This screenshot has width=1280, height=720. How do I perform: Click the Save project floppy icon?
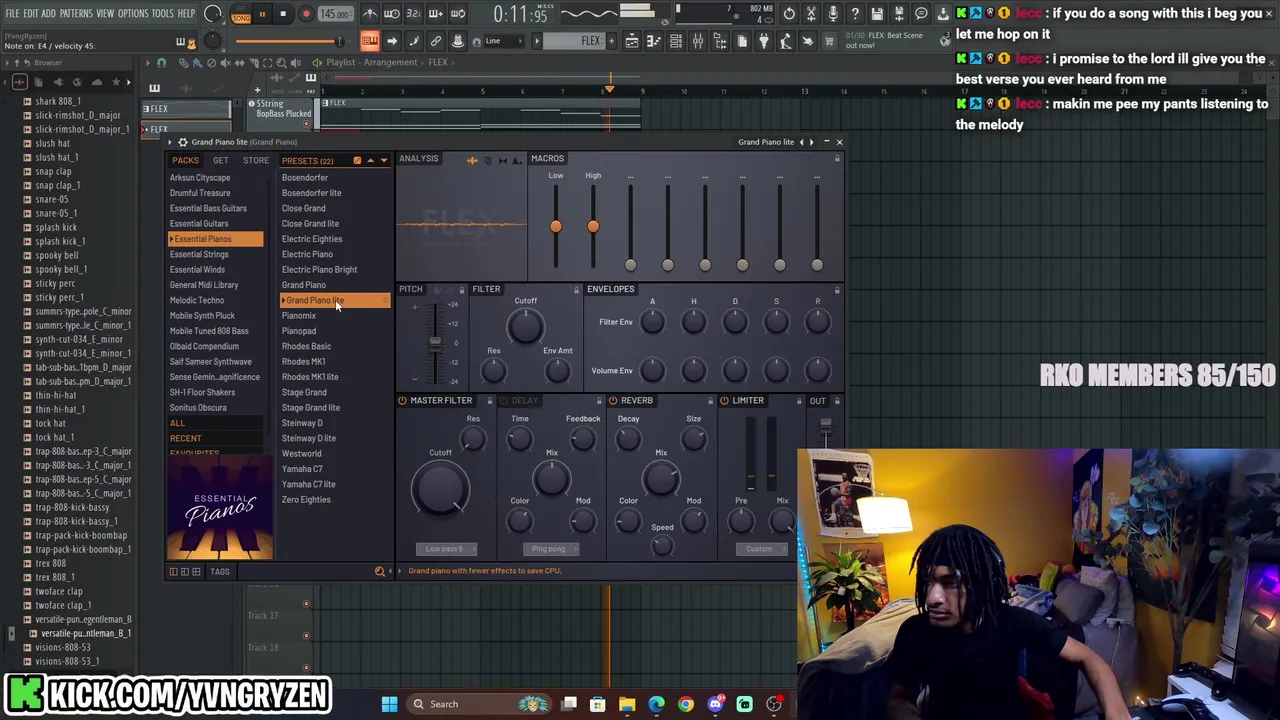point(877,14)
